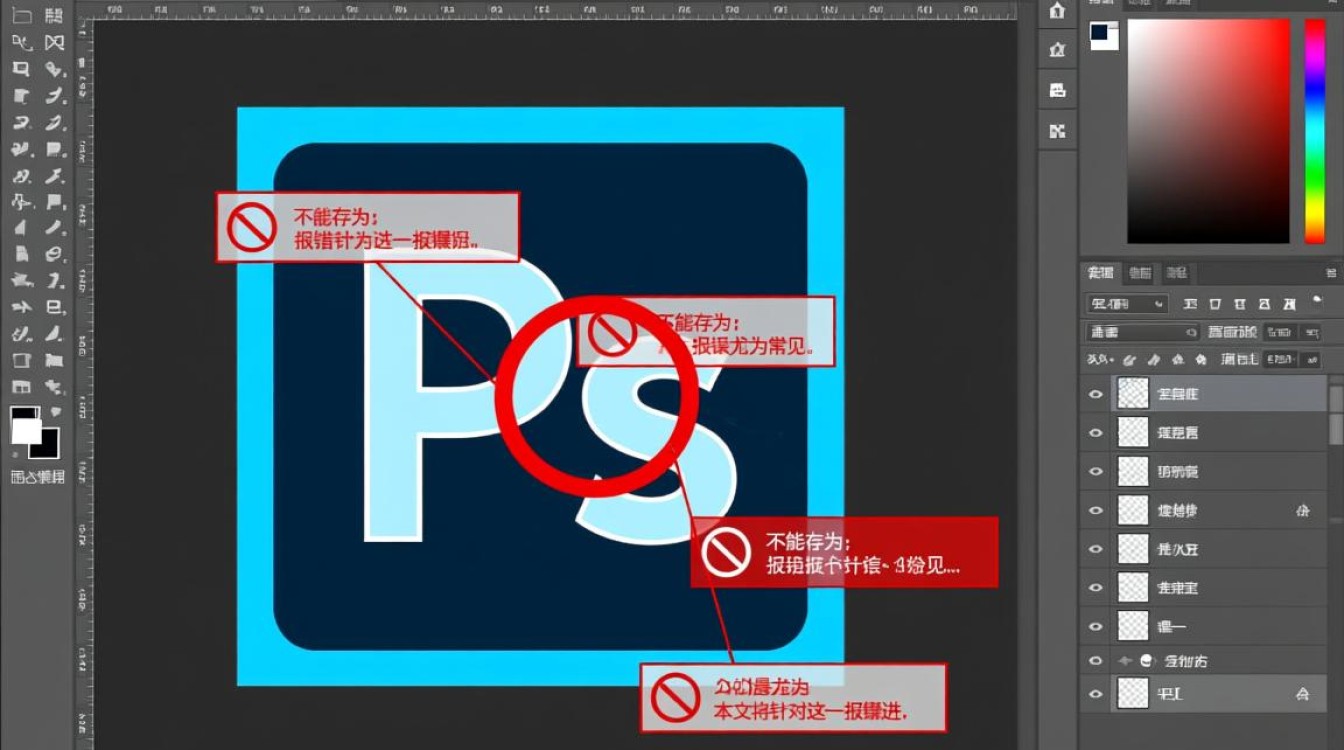Toggle visibility of the second layer from top

[x=1096, y=433]
